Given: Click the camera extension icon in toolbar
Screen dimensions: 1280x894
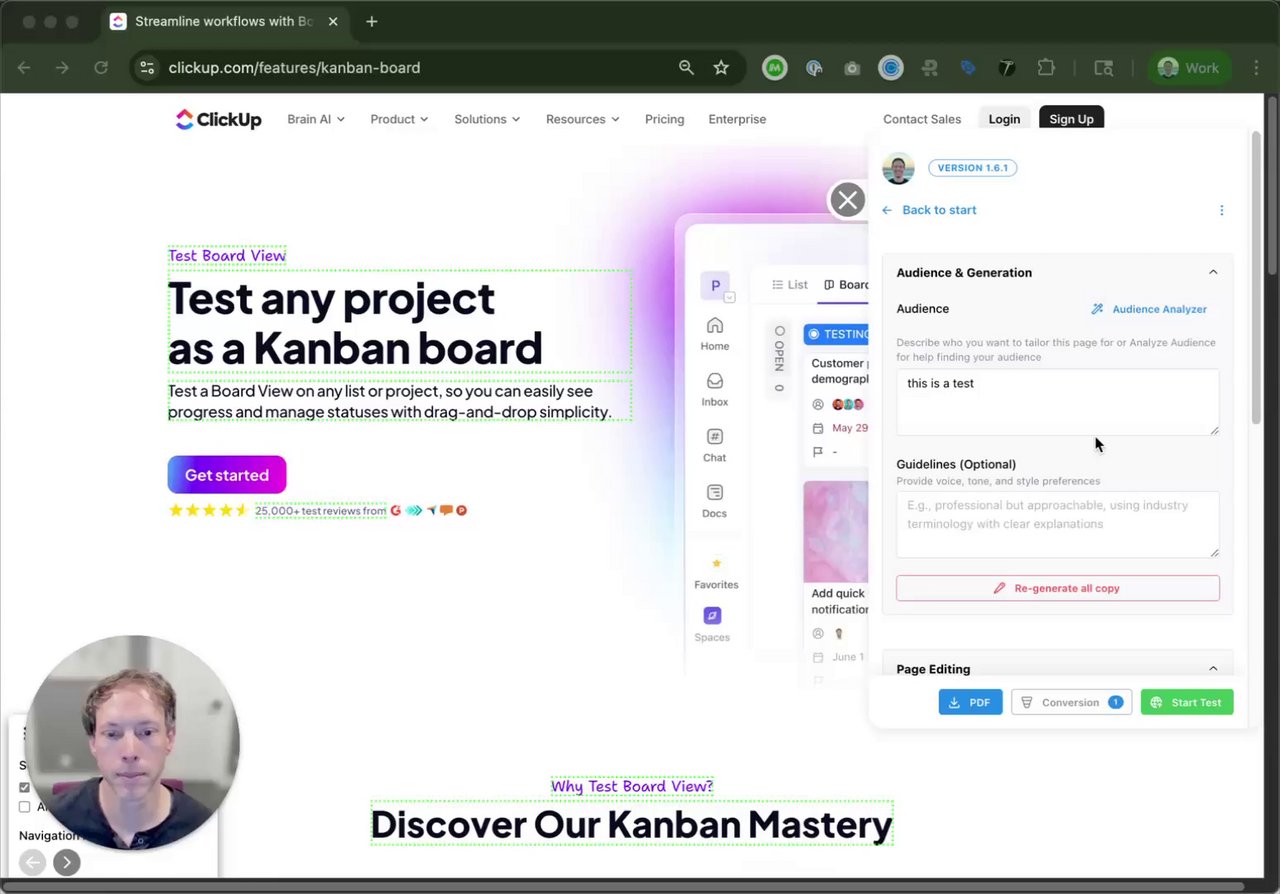Looking at the screenshot, I should tap(852, 68).
